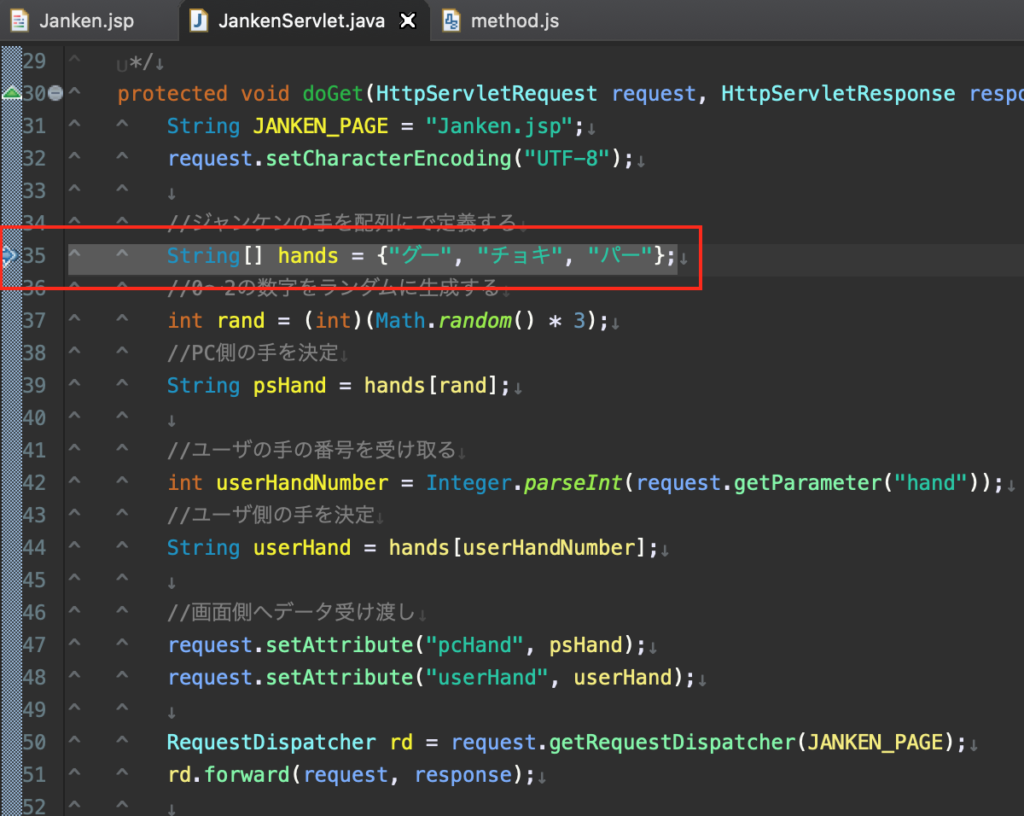
Task: Click userHand declaration on line 44
Action: pos(302,548)
